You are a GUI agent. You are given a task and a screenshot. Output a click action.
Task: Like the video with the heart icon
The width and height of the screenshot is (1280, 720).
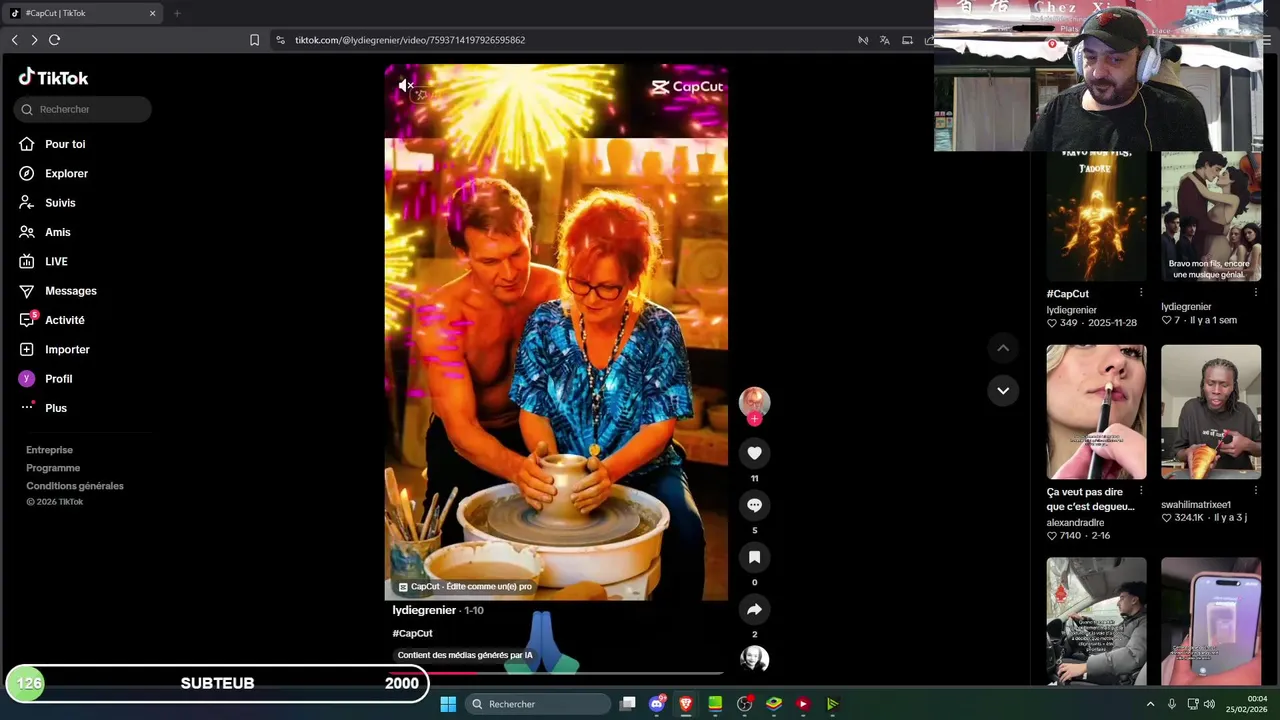754,453
